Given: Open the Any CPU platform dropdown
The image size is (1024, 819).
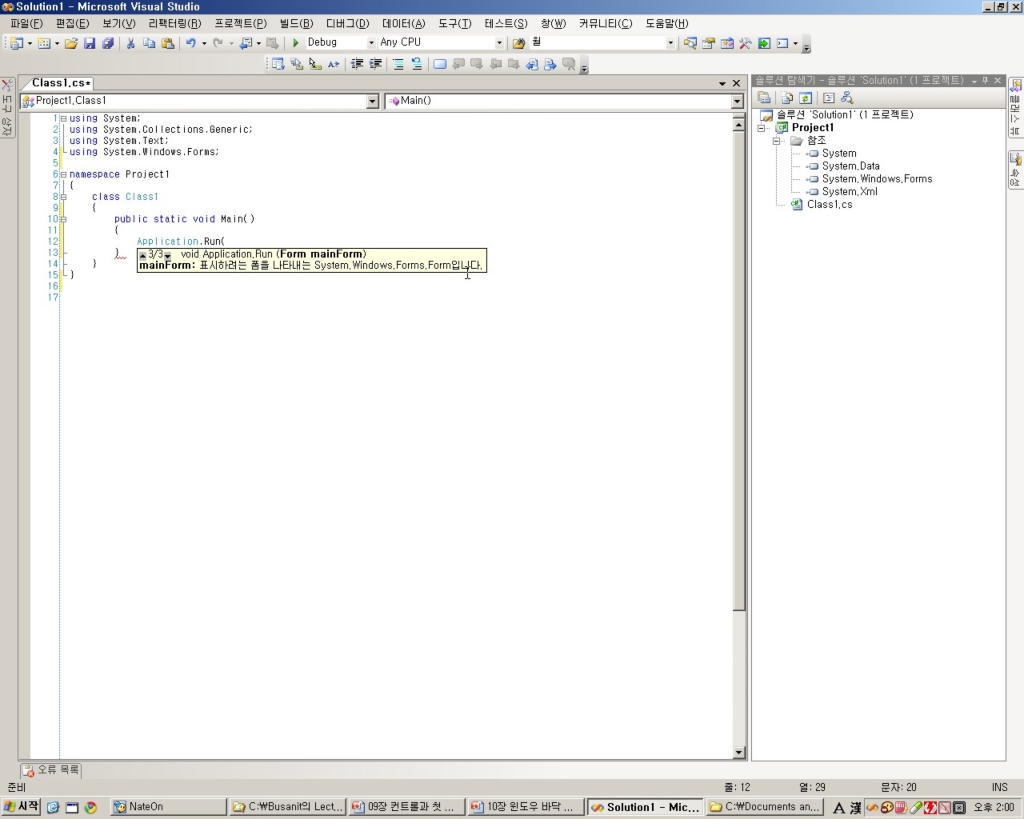Looking at the screenshot, I should (499, 42).
